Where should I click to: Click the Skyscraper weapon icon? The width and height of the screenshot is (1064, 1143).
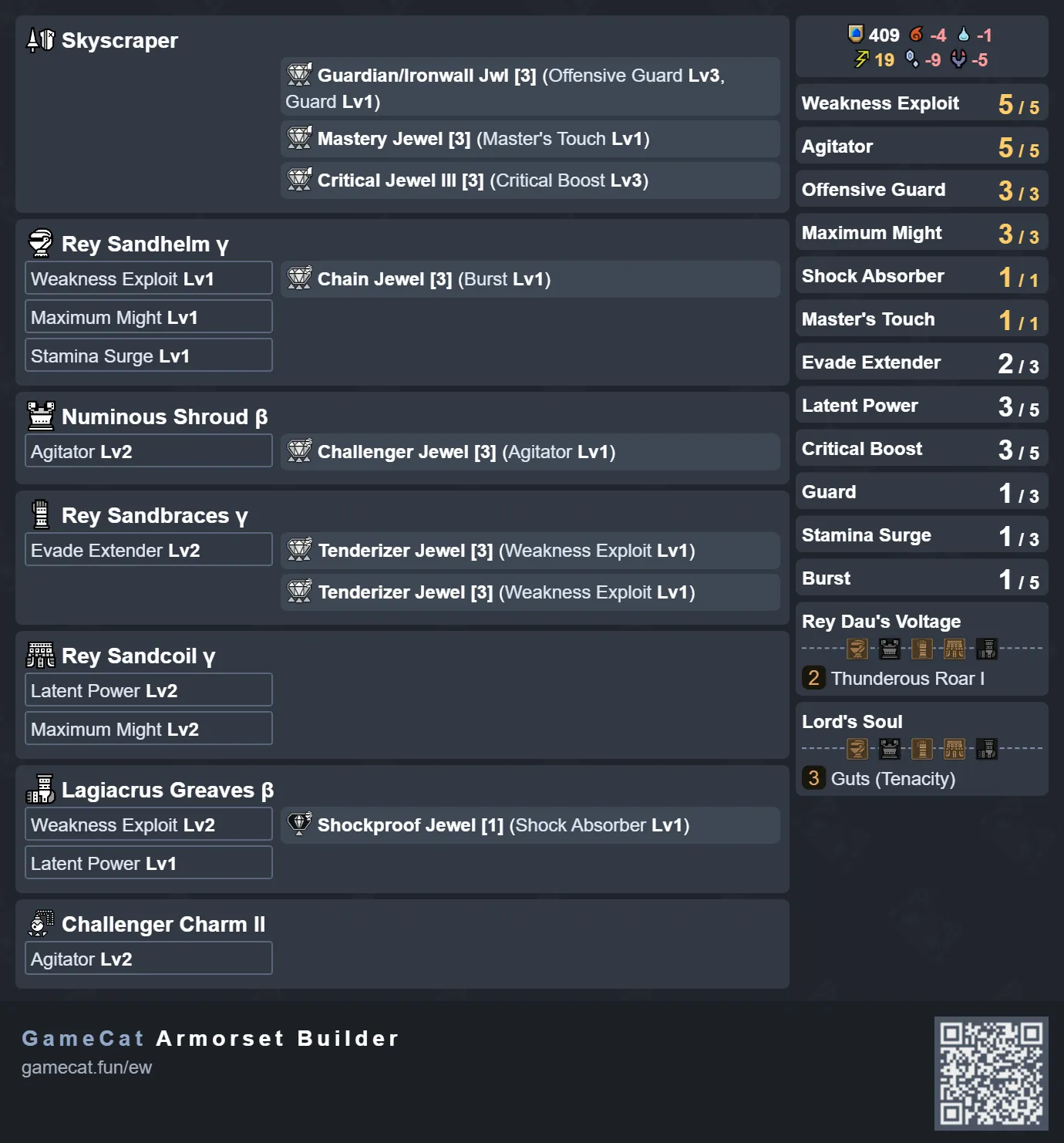pyautogui.click(x=41, y=39)
